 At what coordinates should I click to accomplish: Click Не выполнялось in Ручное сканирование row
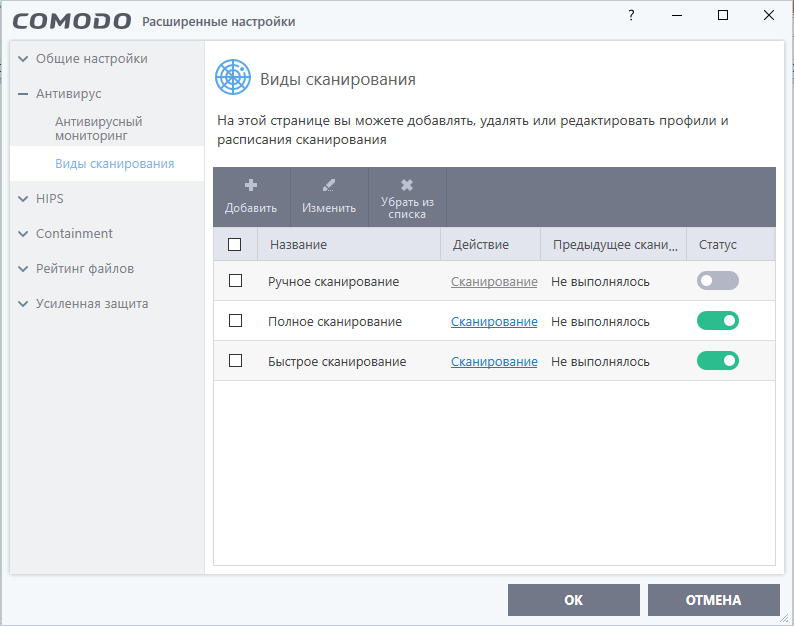point(600,282)
